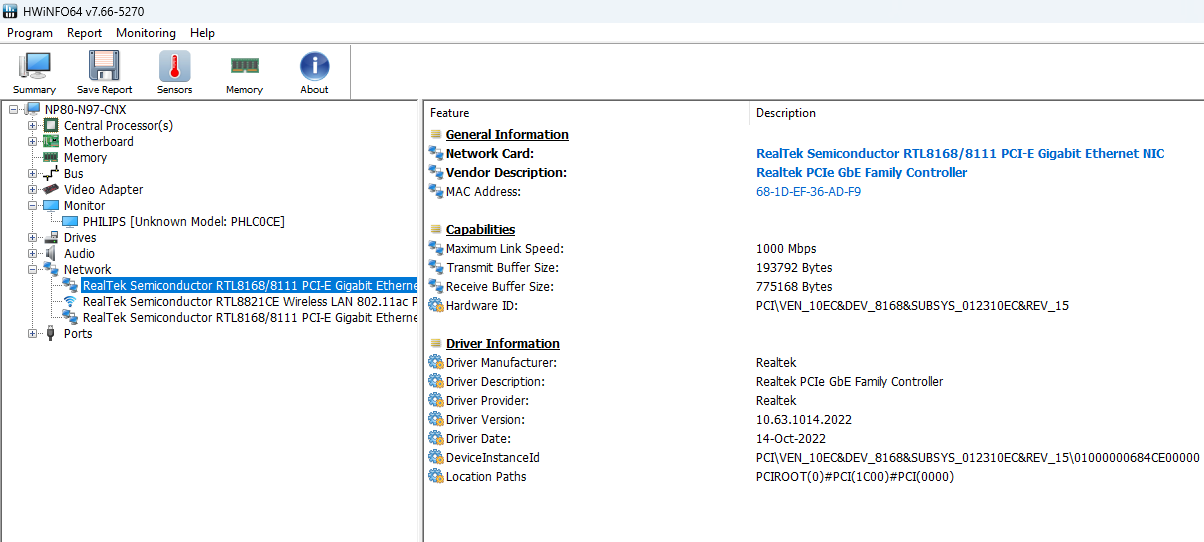Click the network card name value in blue

tap(960, 153)
